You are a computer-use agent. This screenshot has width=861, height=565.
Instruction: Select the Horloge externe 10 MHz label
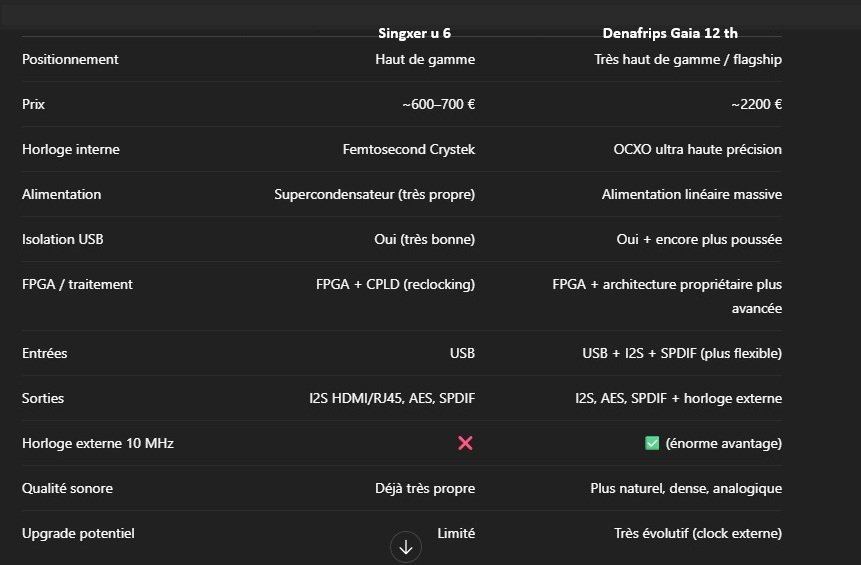98,443
